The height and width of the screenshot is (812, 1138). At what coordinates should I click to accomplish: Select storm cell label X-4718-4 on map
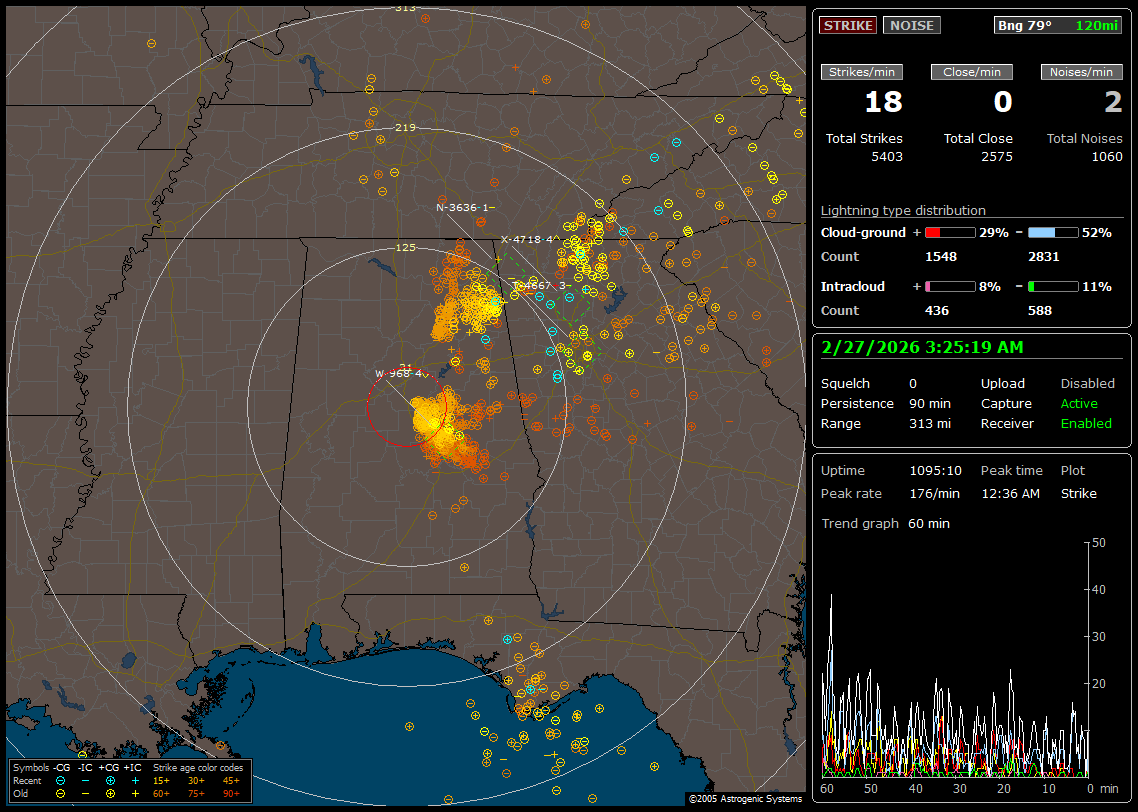[530, 240]
